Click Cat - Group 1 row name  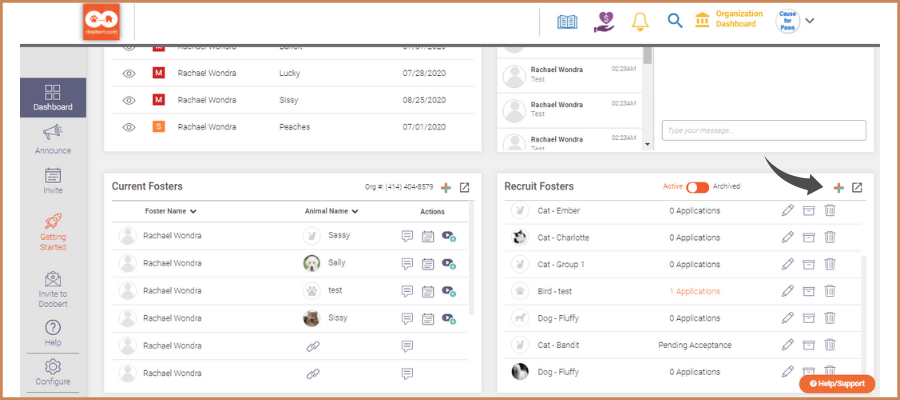click(561, 265)
